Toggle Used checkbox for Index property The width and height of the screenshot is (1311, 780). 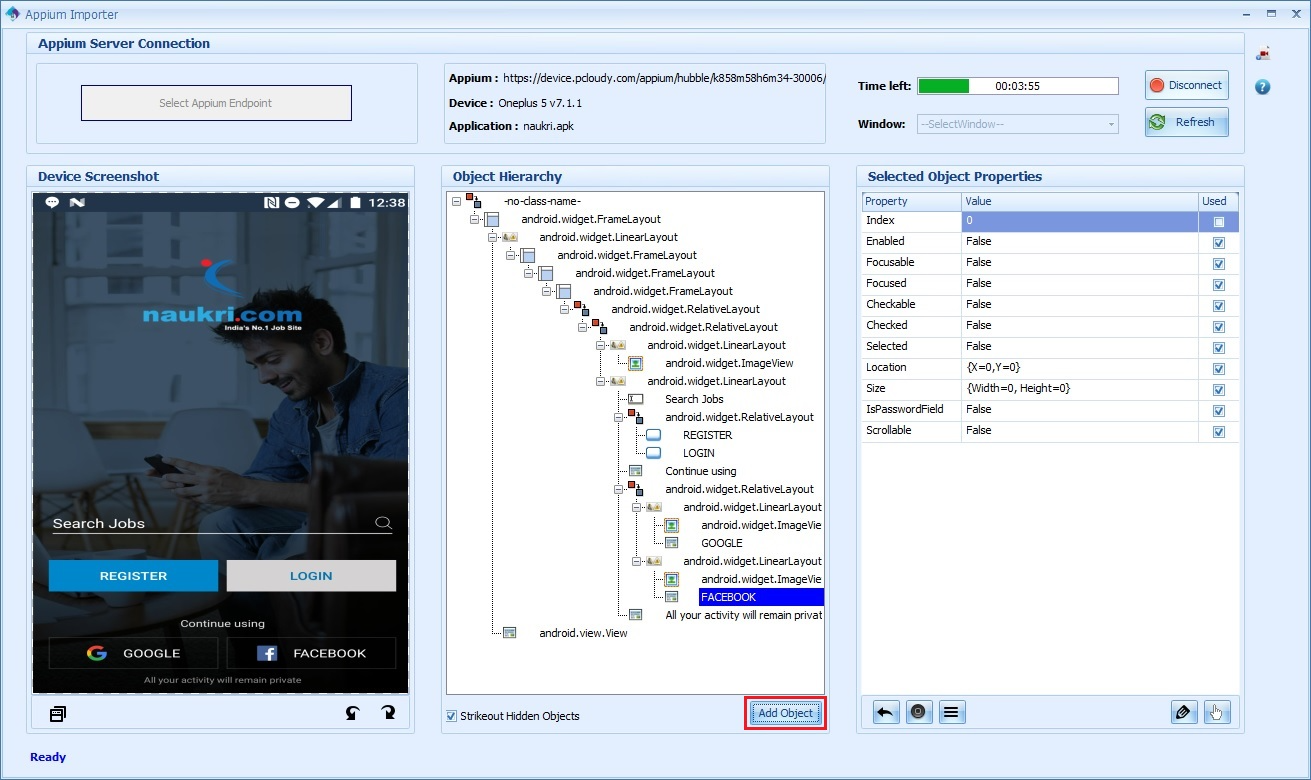coord(1218,221)
